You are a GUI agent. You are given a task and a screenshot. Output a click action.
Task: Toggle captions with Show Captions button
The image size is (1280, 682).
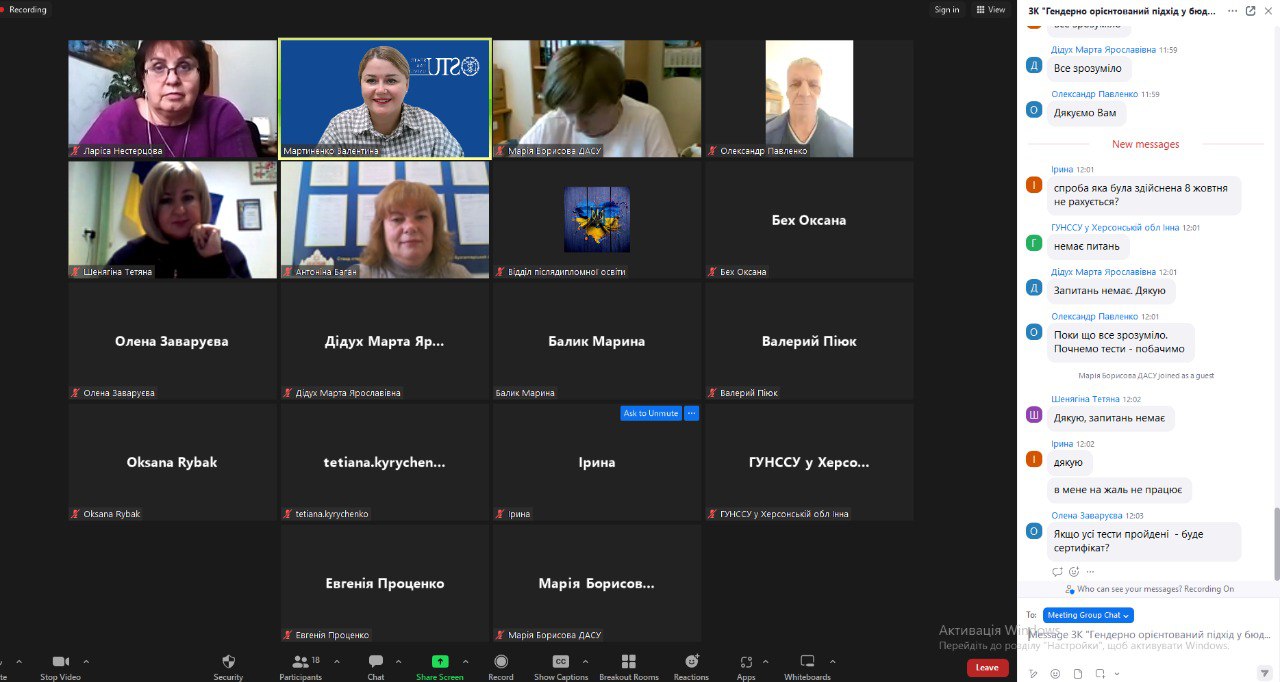560,662
